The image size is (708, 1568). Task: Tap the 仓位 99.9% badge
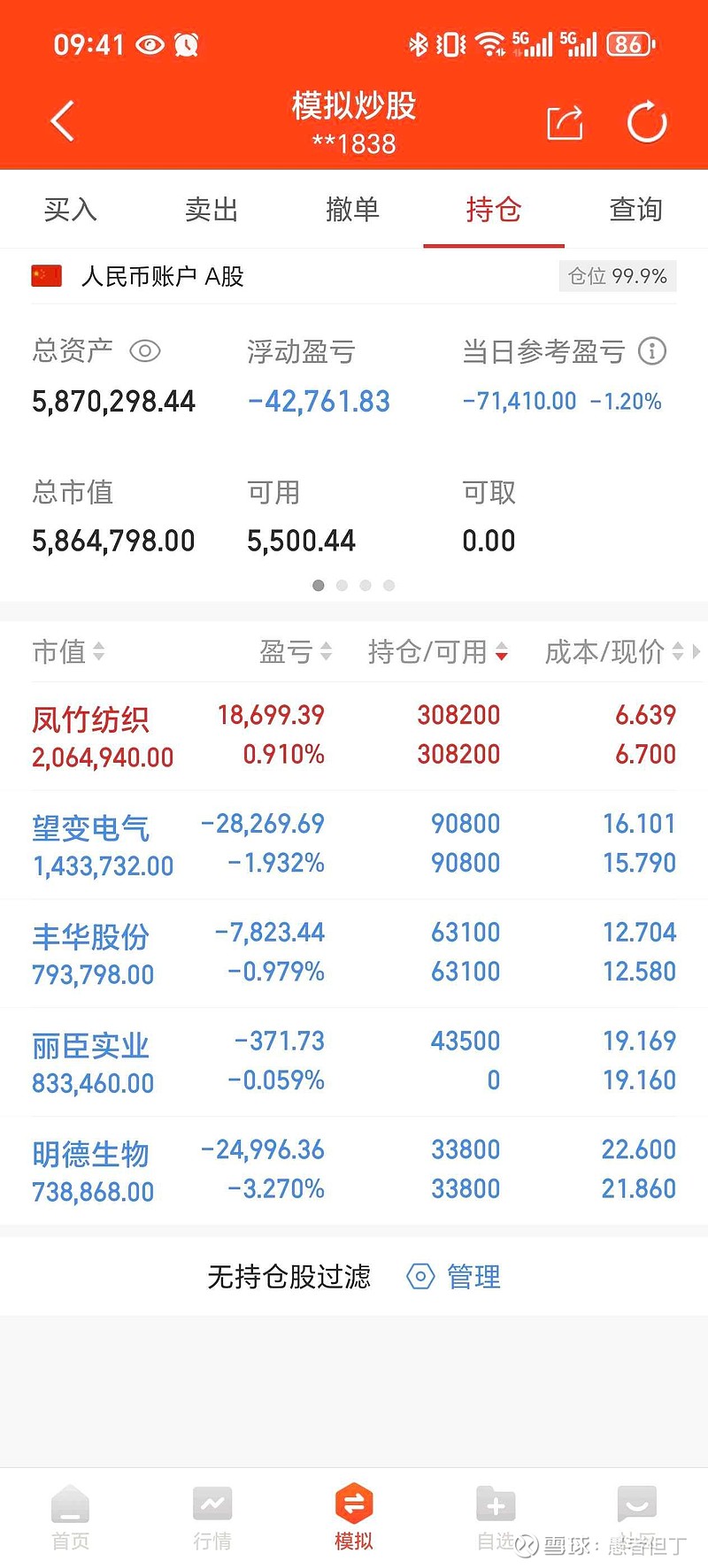tap(618, 276)
